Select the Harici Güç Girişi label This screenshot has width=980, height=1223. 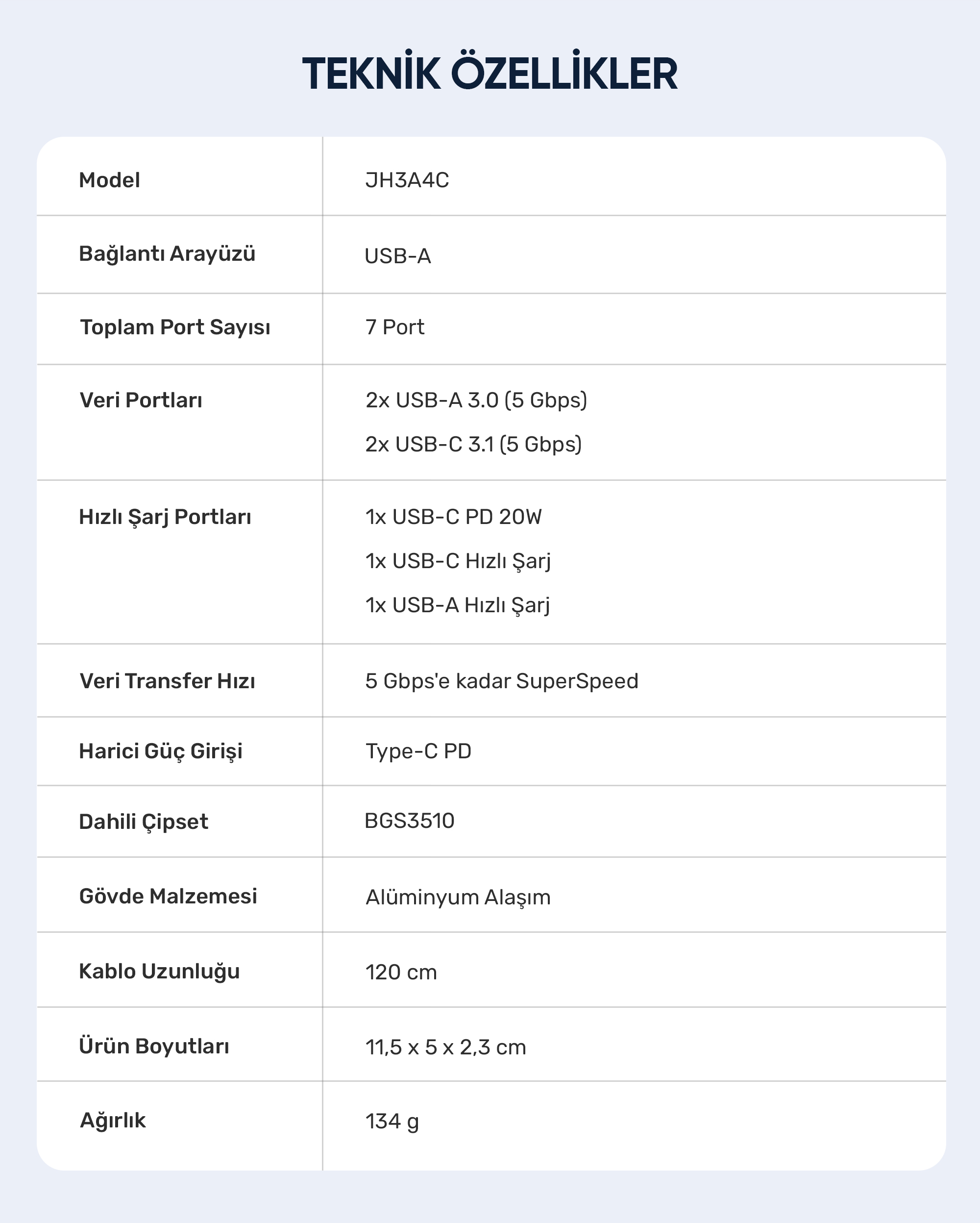click(161, 751)
